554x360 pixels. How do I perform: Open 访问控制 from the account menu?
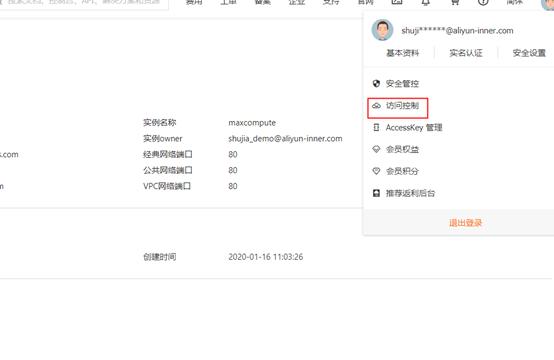tap(402, 105)
